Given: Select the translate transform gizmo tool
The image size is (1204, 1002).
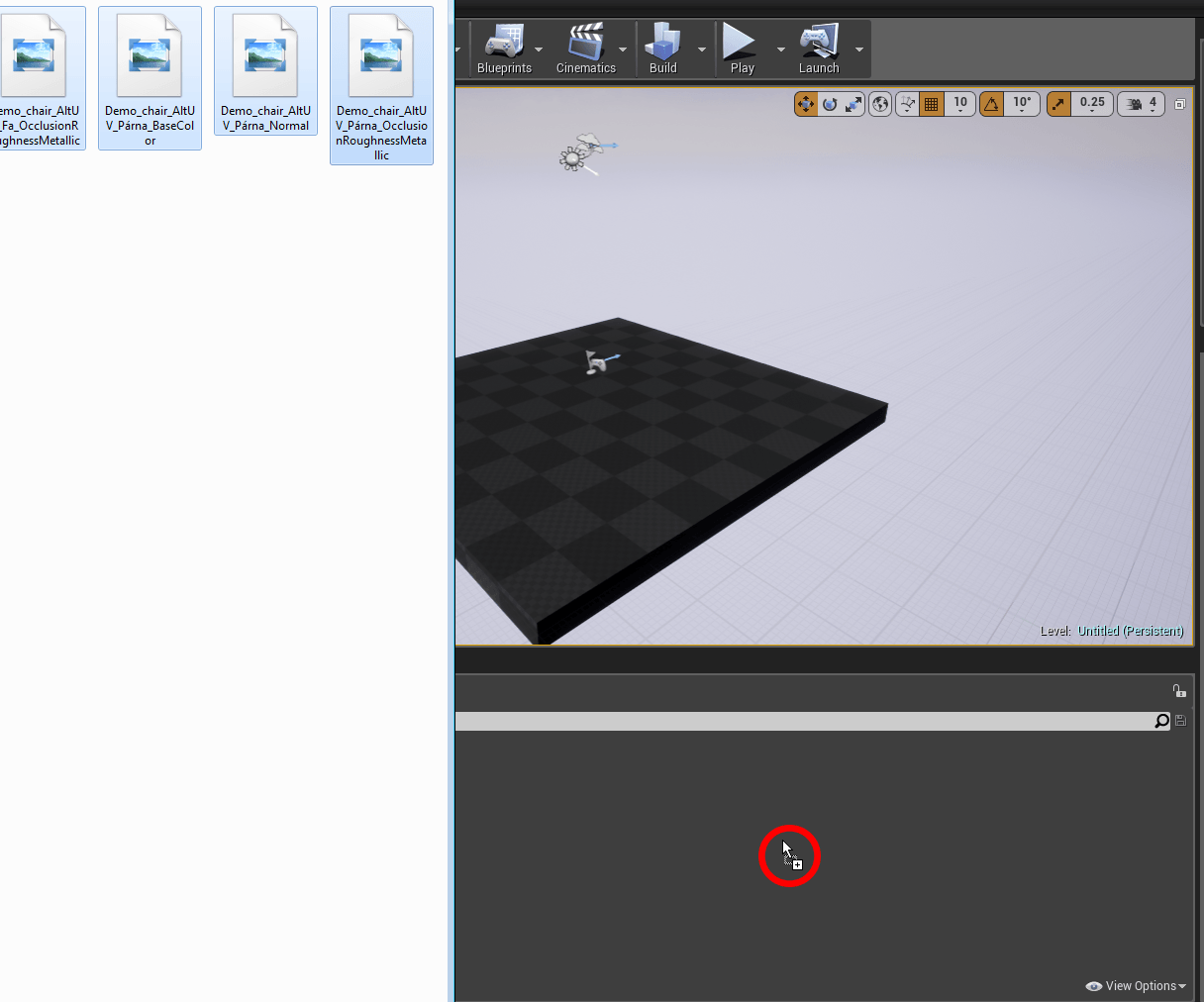Looking at the screenshot, I should point(806,104).
